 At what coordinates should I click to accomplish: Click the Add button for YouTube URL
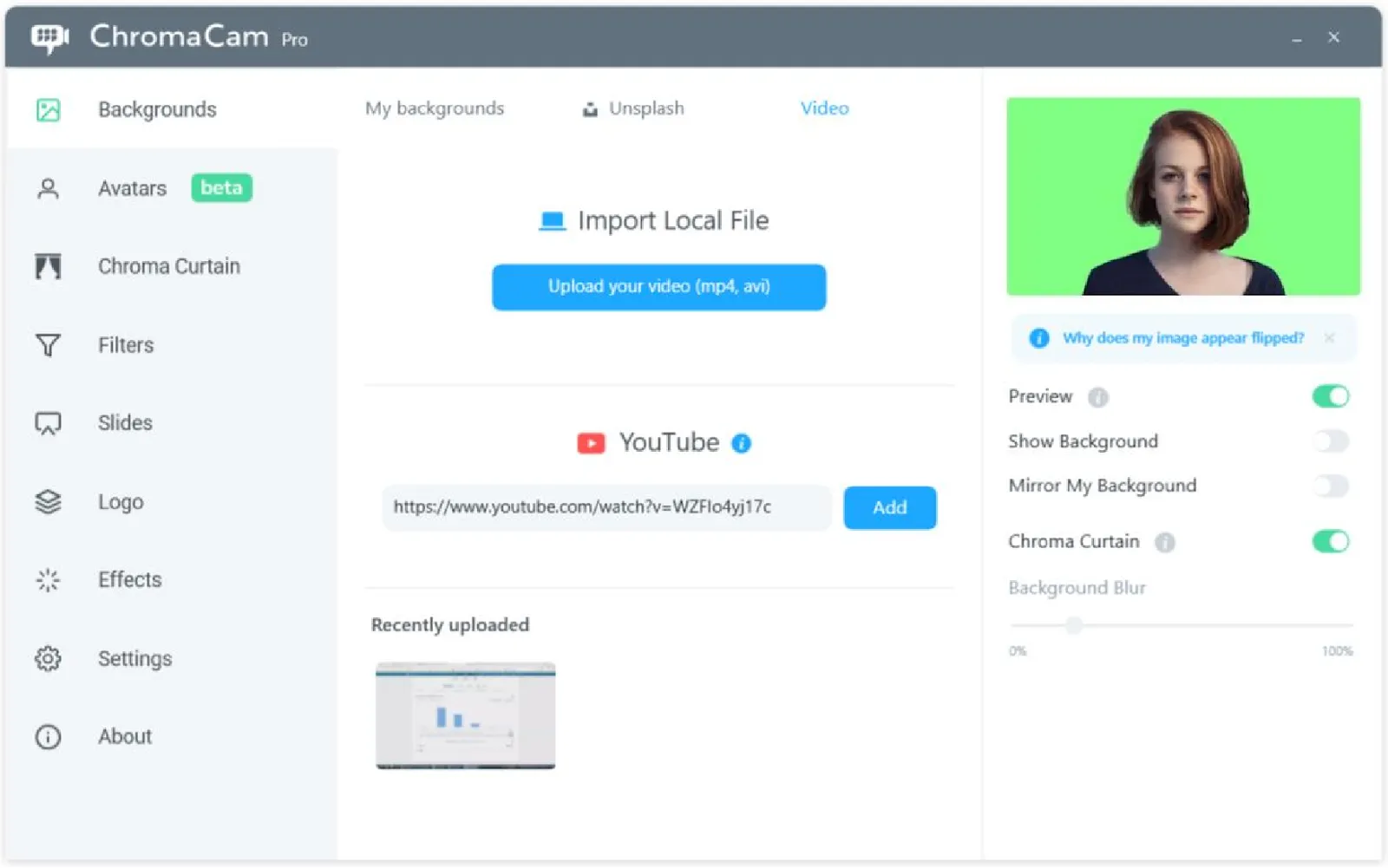click(x=890, y=508)
